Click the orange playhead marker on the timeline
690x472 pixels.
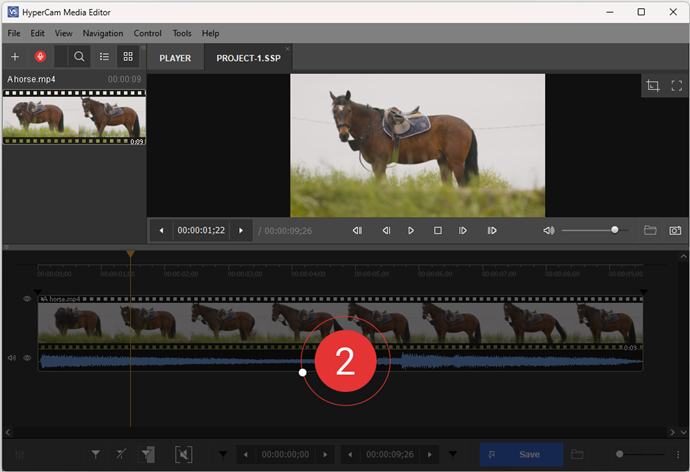coord(130,254)
